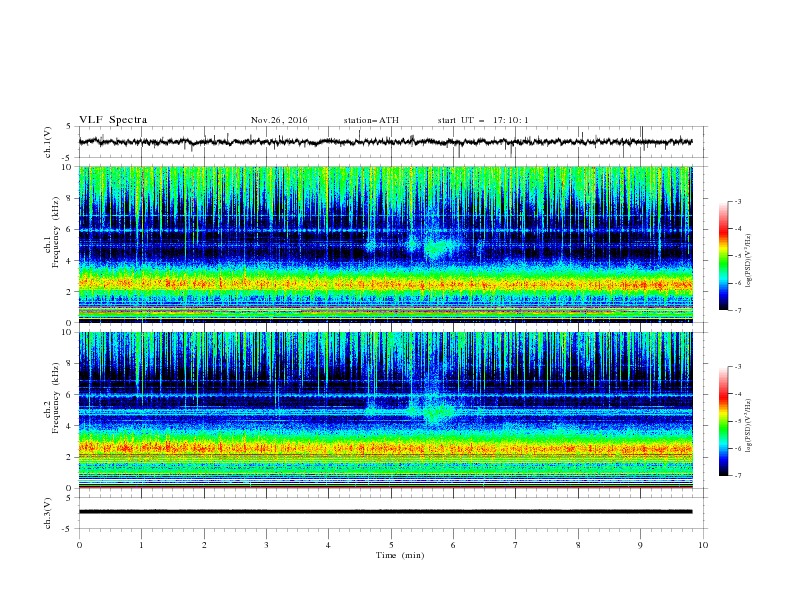Click the ch.2 colorbar log(PSD) label
Screen dimensions: 792x612
[748, 426]
